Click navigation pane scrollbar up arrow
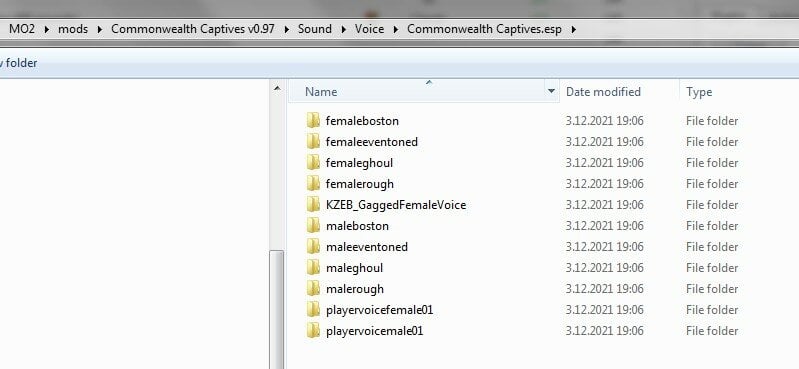The image size is (799, 369). point(277,88)
